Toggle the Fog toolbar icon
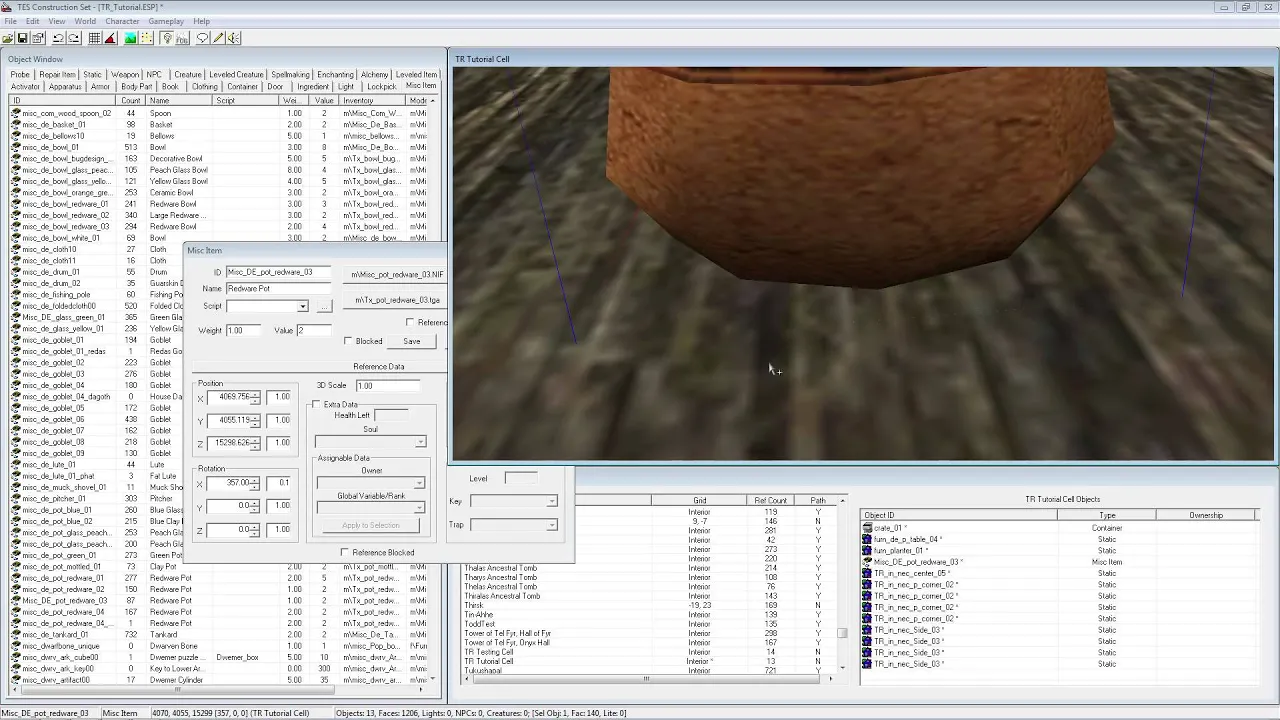The image size is (1280, 720). click(183, 38)
